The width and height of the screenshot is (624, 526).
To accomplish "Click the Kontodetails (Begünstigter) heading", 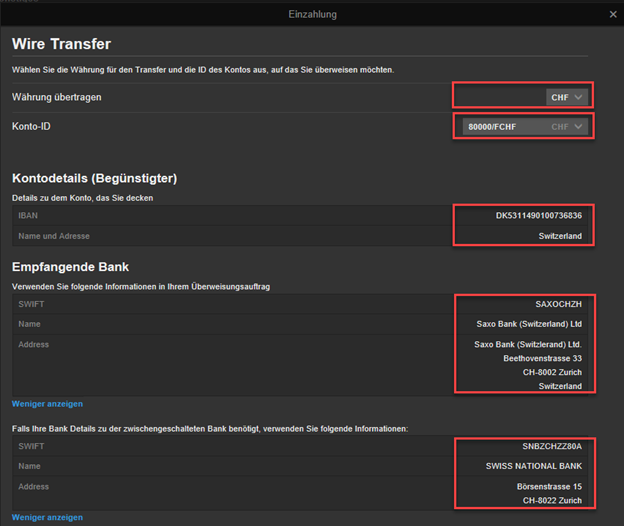I will [94, 178].
